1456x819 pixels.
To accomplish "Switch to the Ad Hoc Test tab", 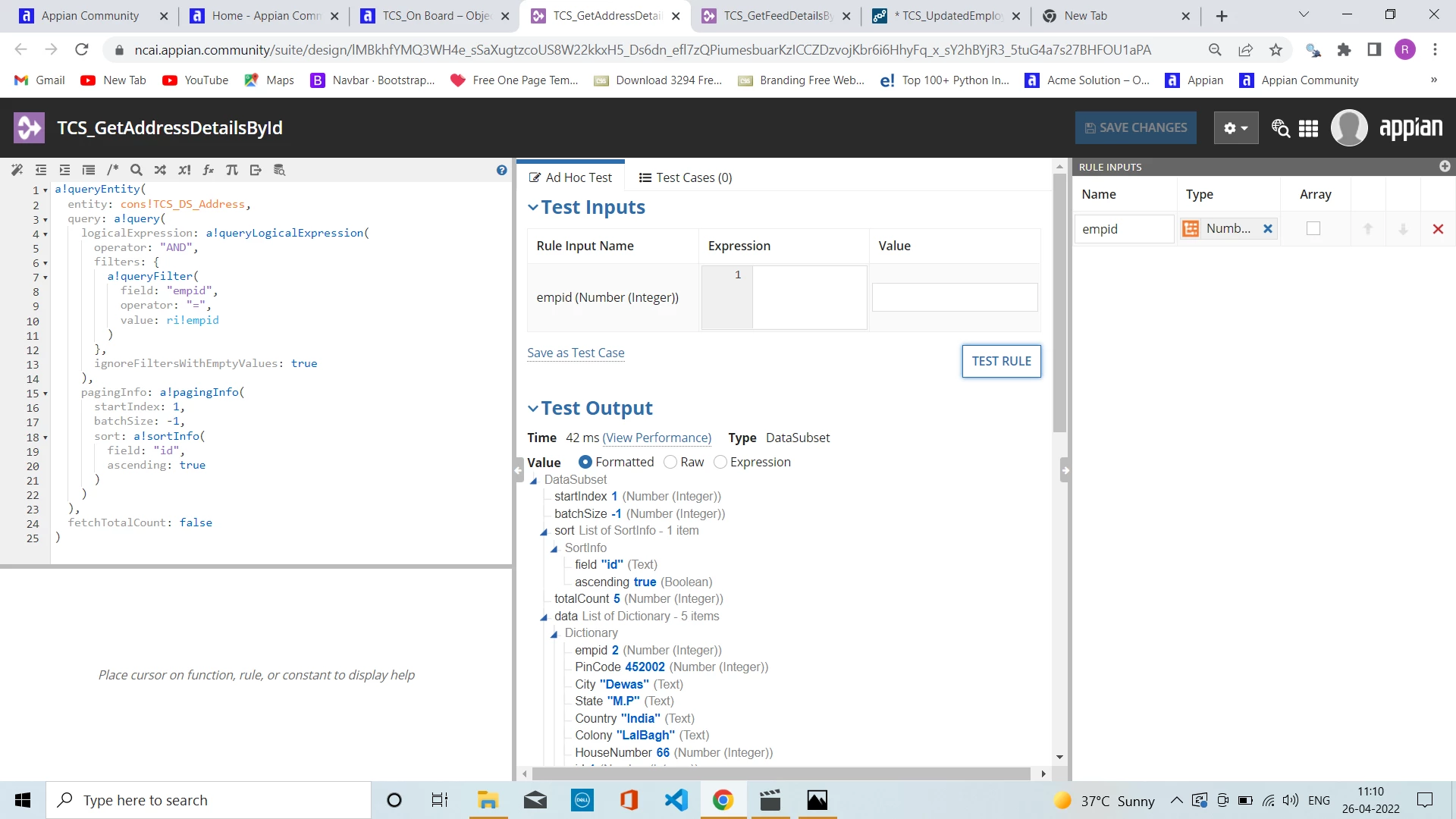I will point(570,177).
